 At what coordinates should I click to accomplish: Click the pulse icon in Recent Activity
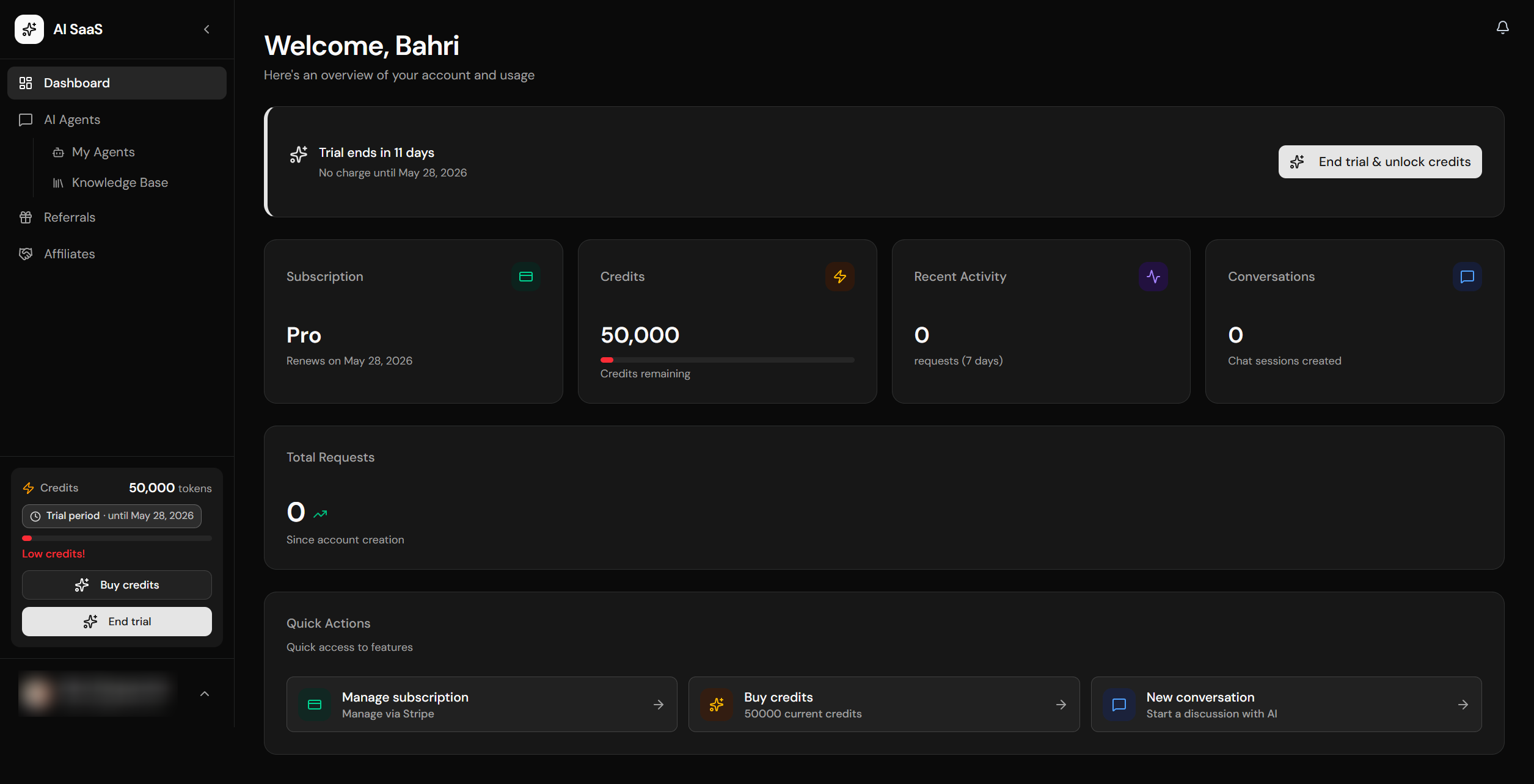pos(1153,277)
